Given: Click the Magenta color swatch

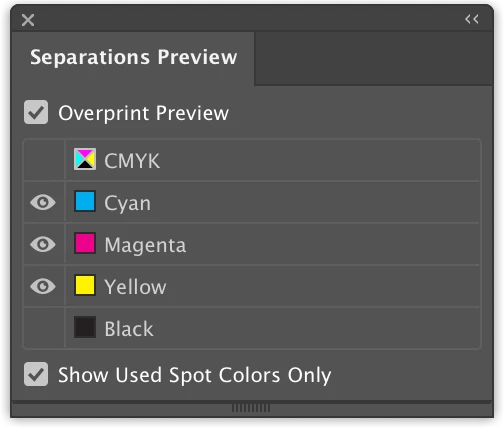Looking at the screenshot, I should pyautogui.click(x=85, y=243).
